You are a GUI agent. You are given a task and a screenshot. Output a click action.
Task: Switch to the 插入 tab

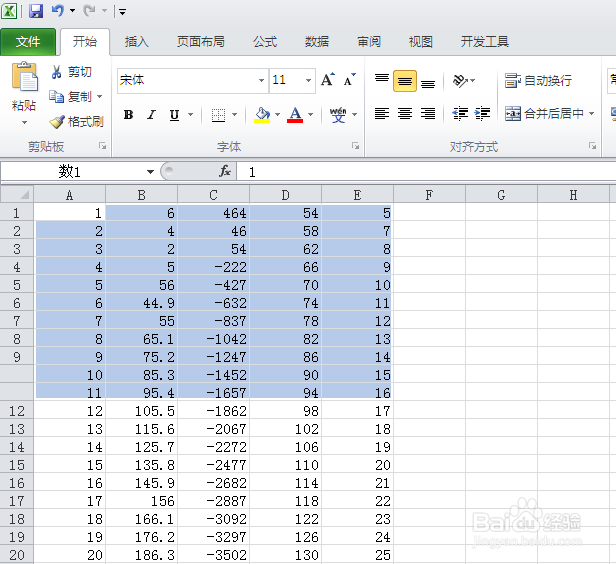(137, 42)
